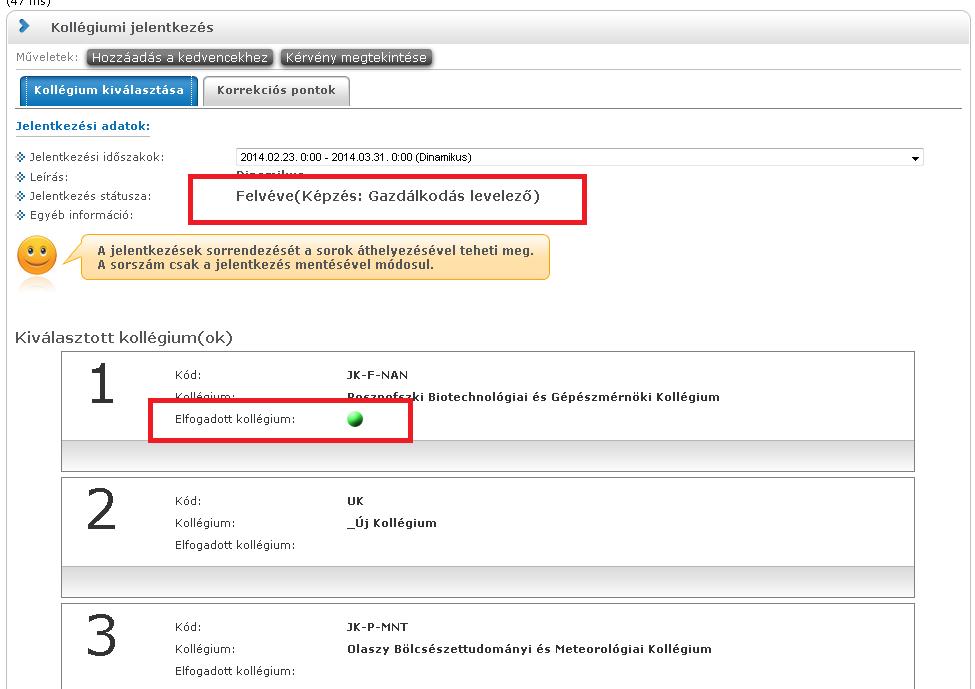This screenshot has width=975, height=689.
Task: Select dormitory card number 1
Action: 488,411
